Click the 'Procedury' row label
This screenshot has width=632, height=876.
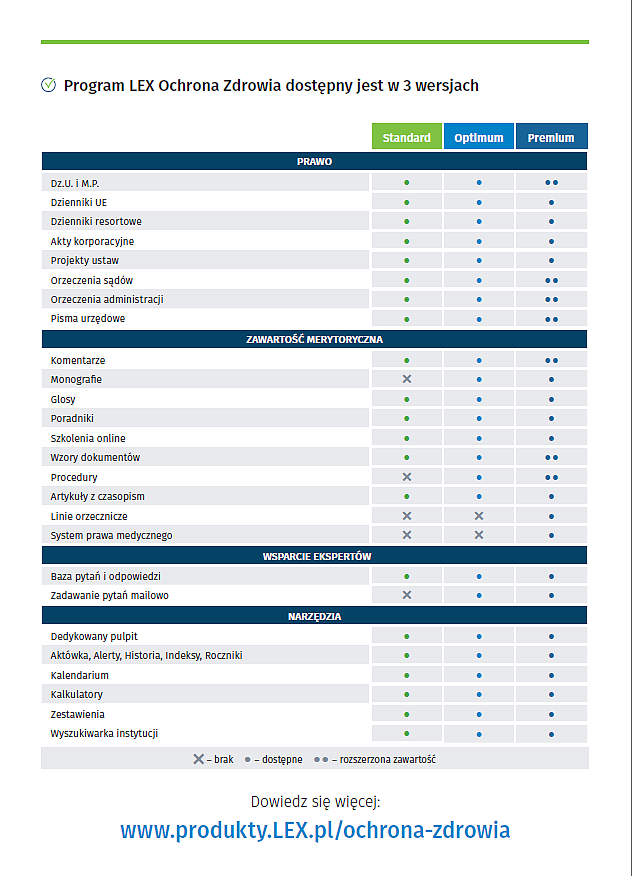pos(74,478)
